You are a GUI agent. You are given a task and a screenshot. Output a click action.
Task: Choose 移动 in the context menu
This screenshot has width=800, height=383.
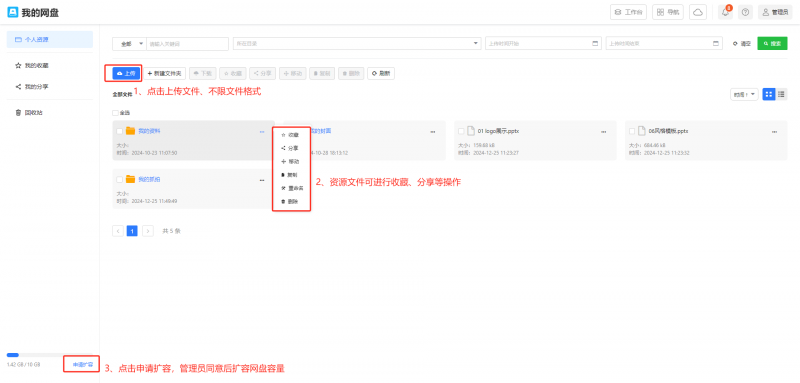pyautogui.click(x=291, y=162)
